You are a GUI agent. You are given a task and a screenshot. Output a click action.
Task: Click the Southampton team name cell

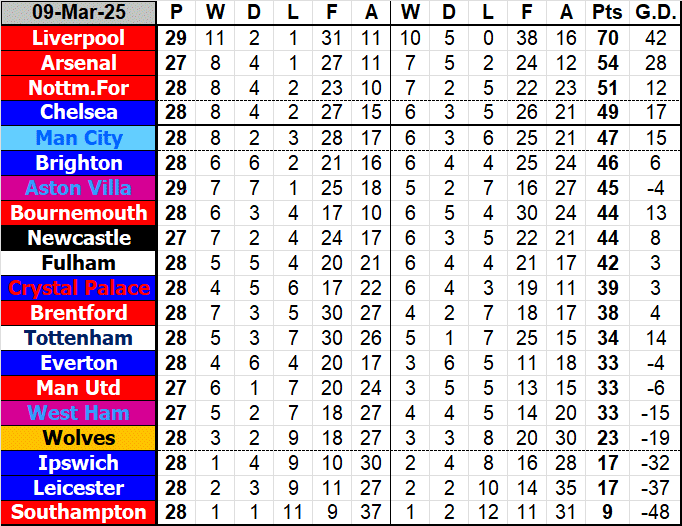(x=79, y=513)
